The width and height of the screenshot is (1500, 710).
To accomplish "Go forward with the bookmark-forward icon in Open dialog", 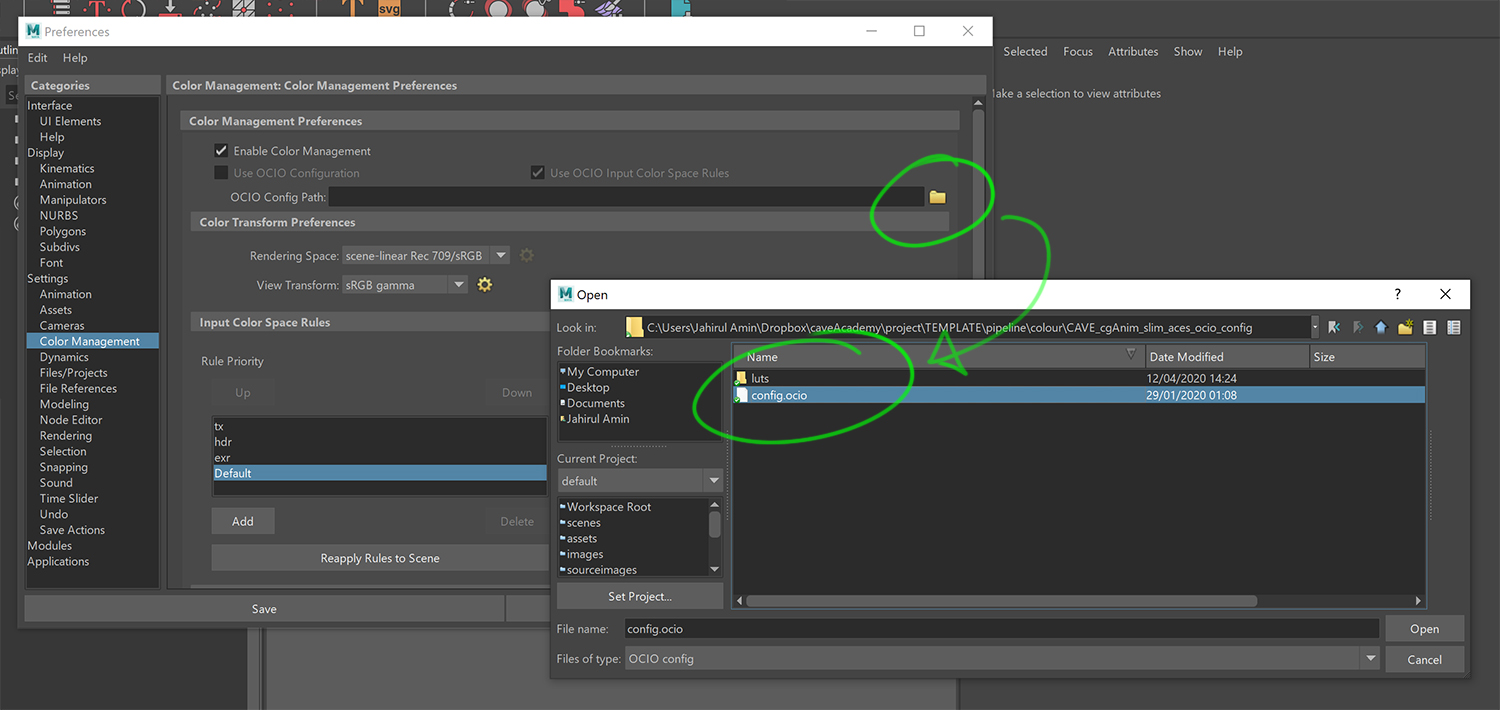I will pyautogui.click(x=1358, y=327).
